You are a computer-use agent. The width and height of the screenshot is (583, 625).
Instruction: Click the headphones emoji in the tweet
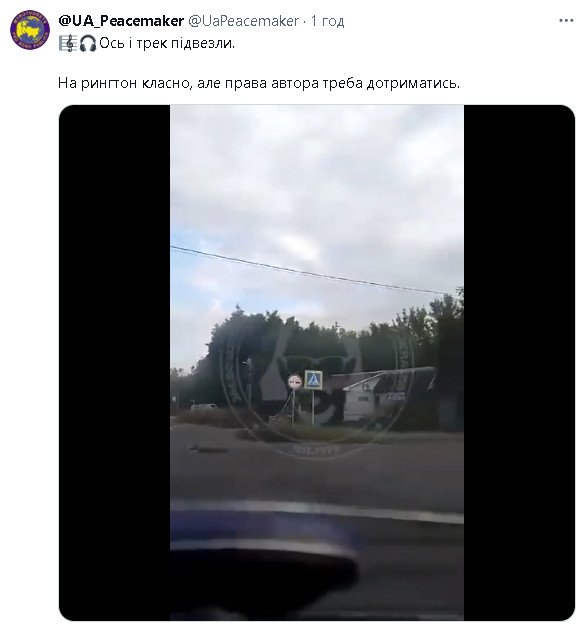87,43
